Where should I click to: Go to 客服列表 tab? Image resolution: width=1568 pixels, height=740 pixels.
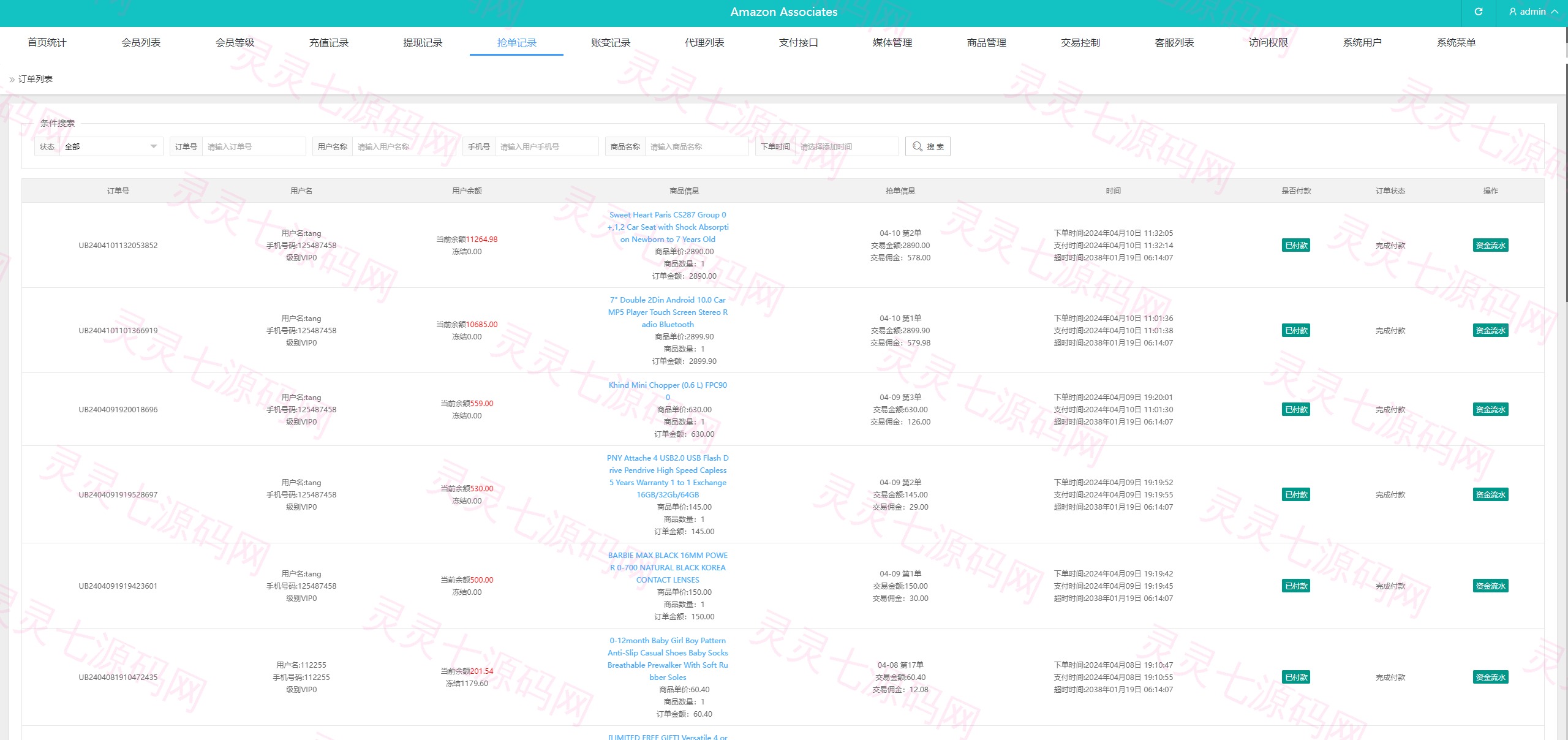(1174, 42)
